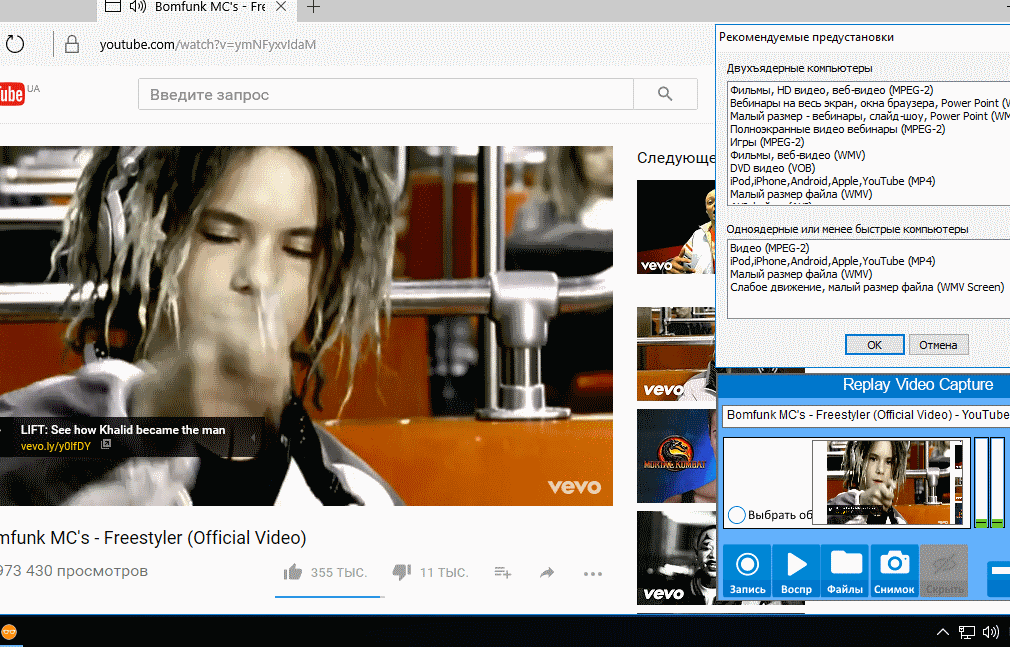Image resolution: width=1010 pixels, height=647 pixels.
Task: Select single-core Малый размер файла (WMV)
Action: [801, 274]
